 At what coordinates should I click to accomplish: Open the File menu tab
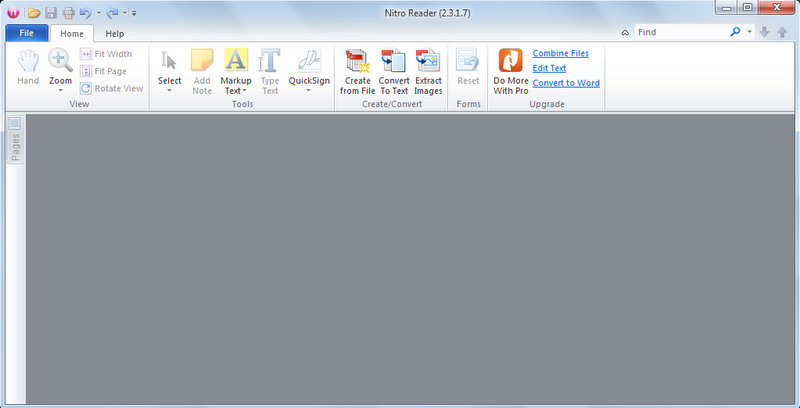(x=27, y=33)
